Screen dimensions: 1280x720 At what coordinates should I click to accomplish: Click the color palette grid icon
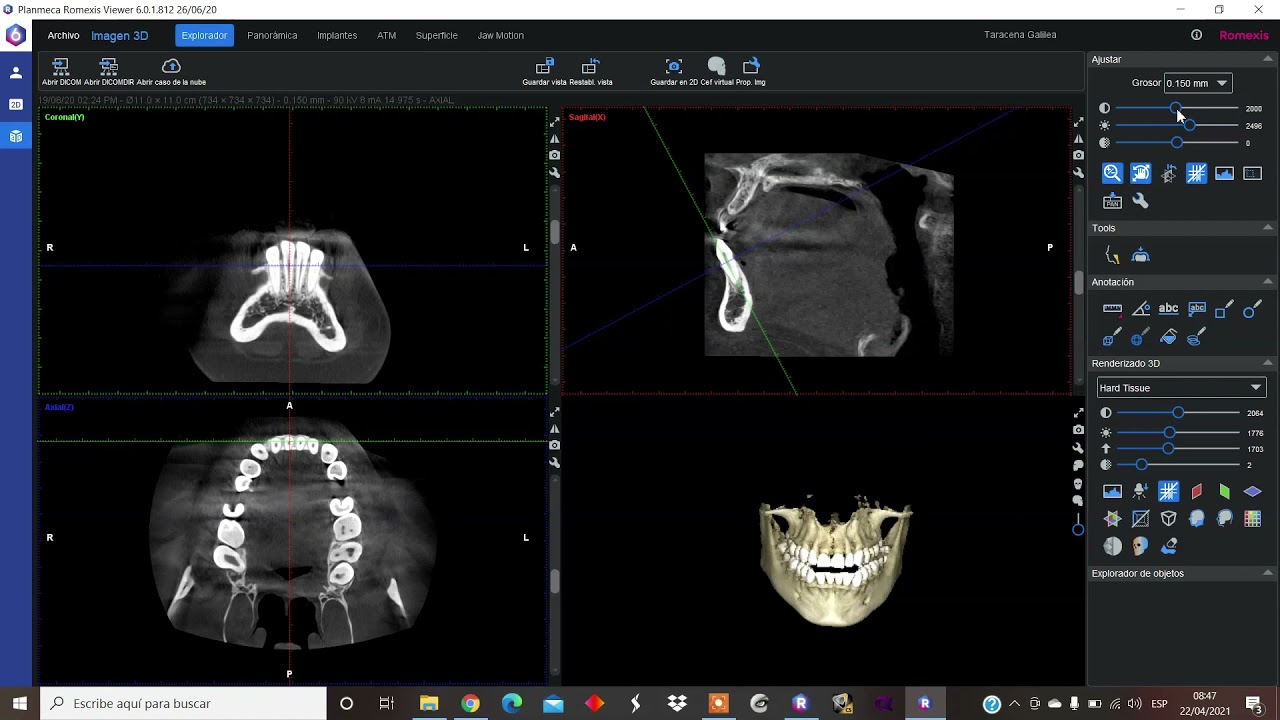pos(1252,519)
